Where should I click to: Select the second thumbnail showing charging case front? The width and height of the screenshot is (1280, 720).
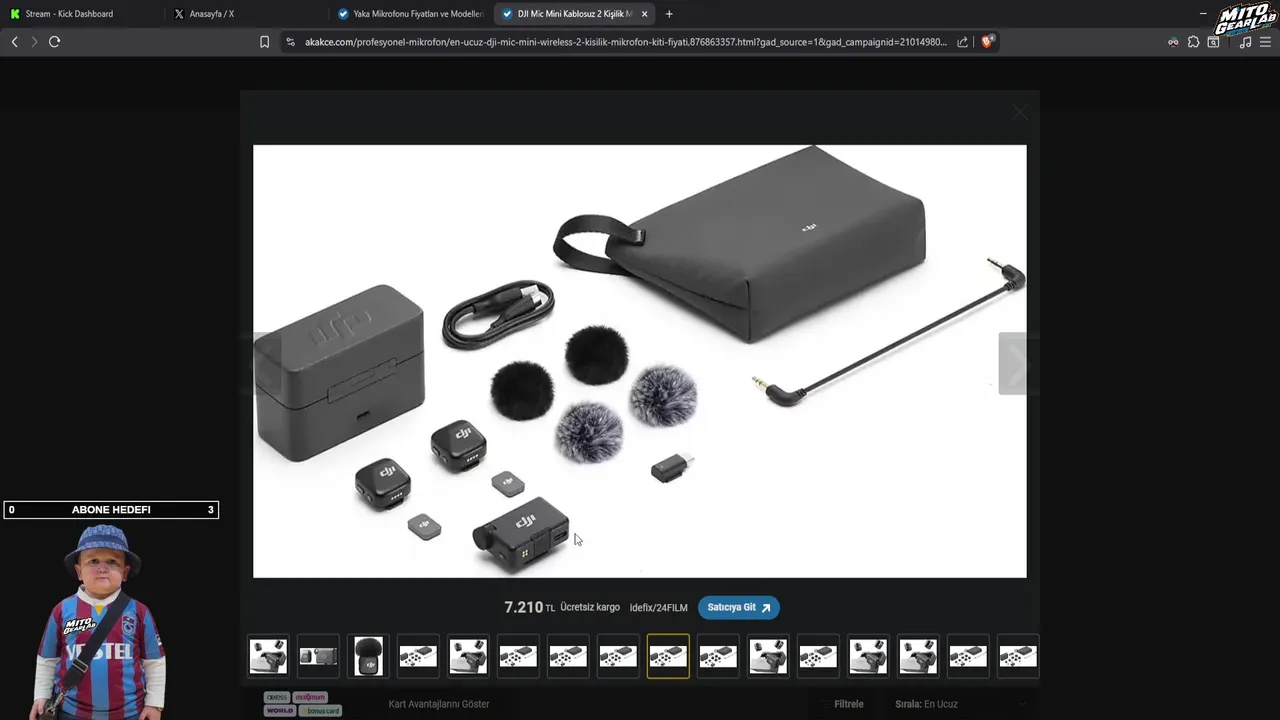318,656
